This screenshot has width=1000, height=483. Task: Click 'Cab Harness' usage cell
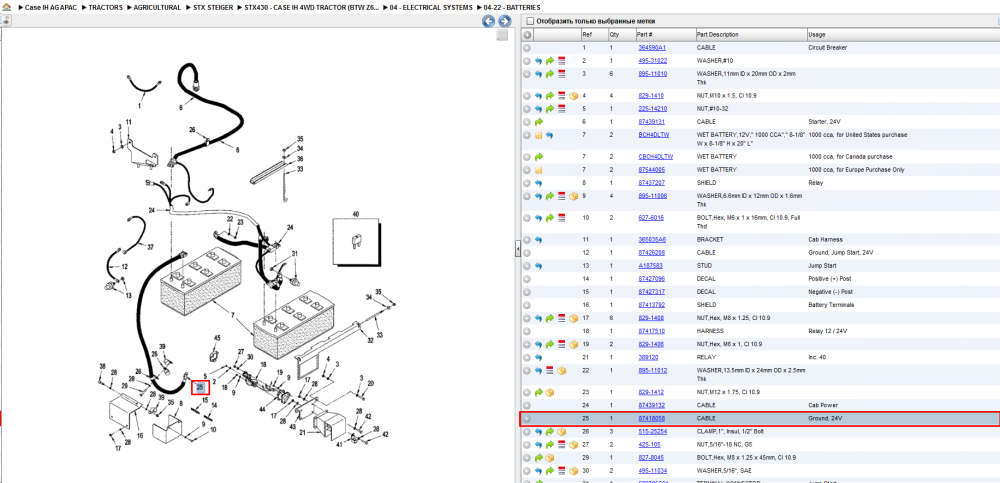coord(825,240)
